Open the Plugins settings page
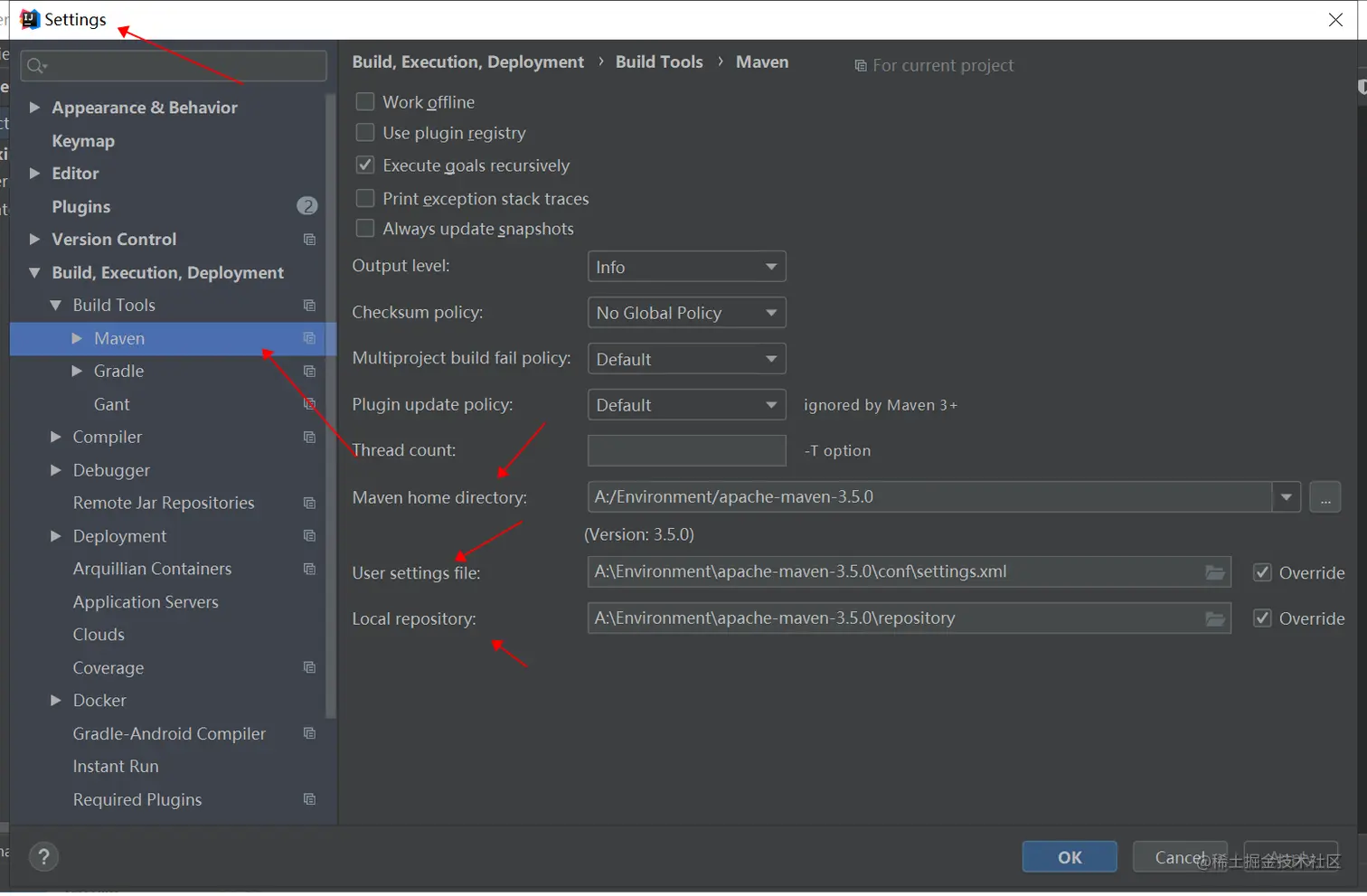This screenshot has width=1367, height=896. click(81, 207)
